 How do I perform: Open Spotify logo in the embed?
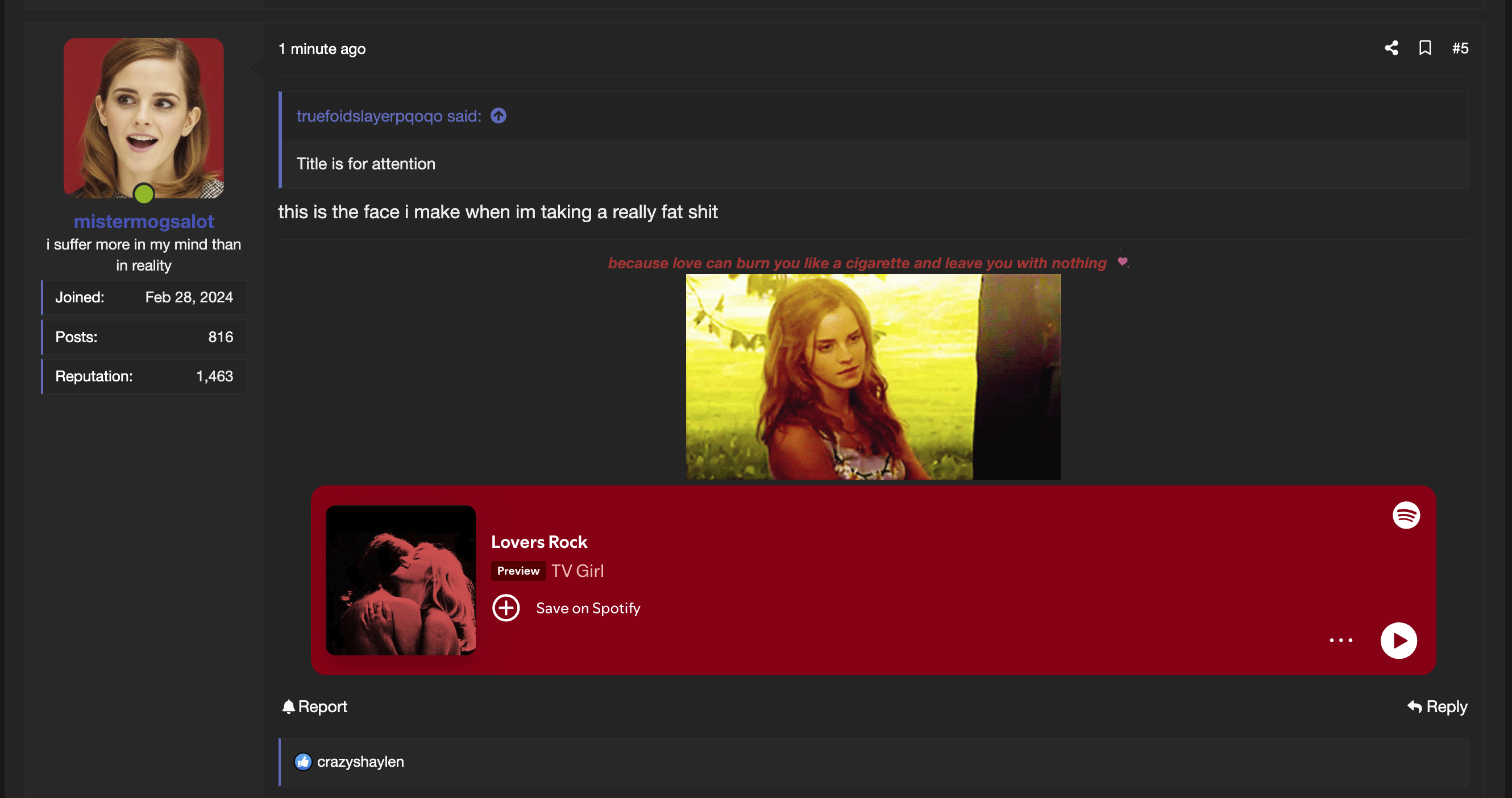pyautogui.click(x=1406, y=515)
